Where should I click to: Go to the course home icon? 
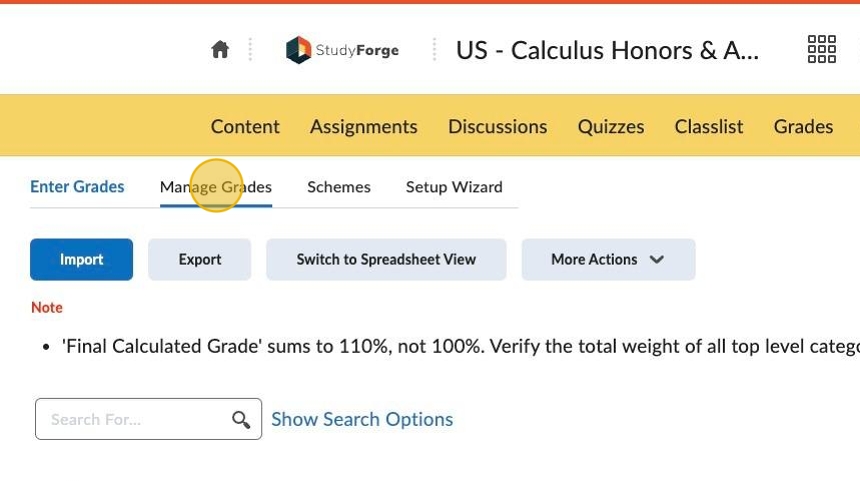point(220,50)
